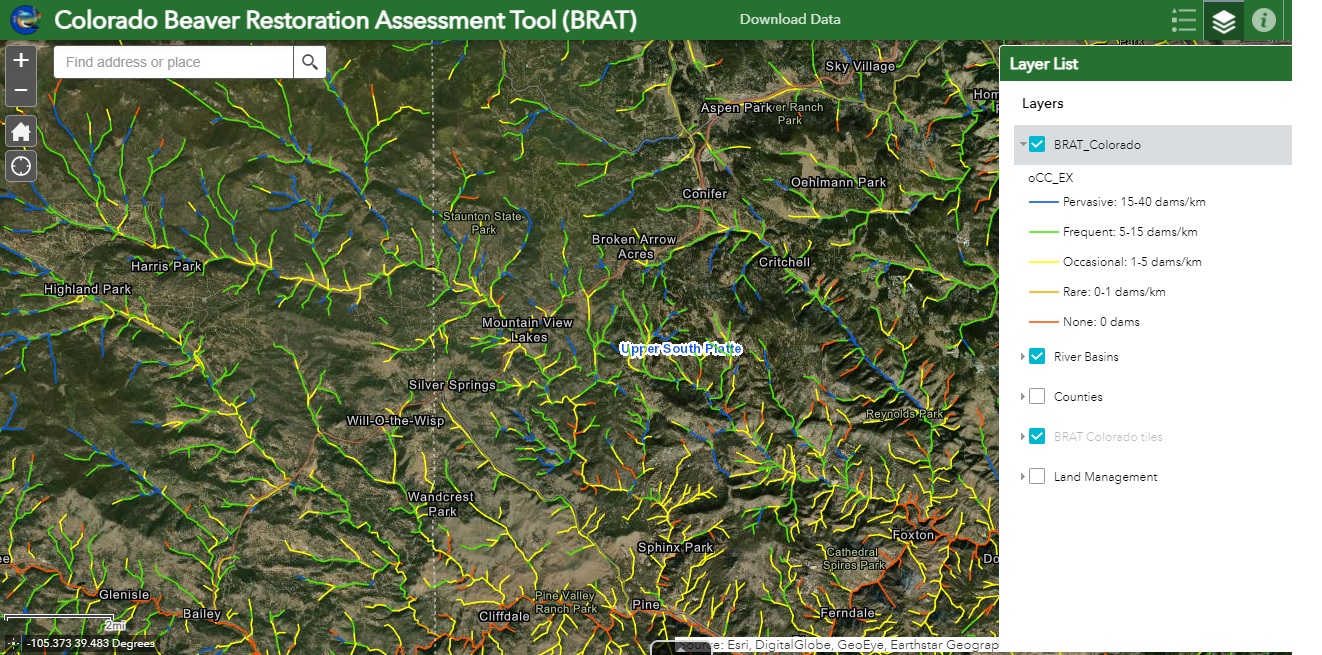Focus the Find address or place field

coord(174,62)
